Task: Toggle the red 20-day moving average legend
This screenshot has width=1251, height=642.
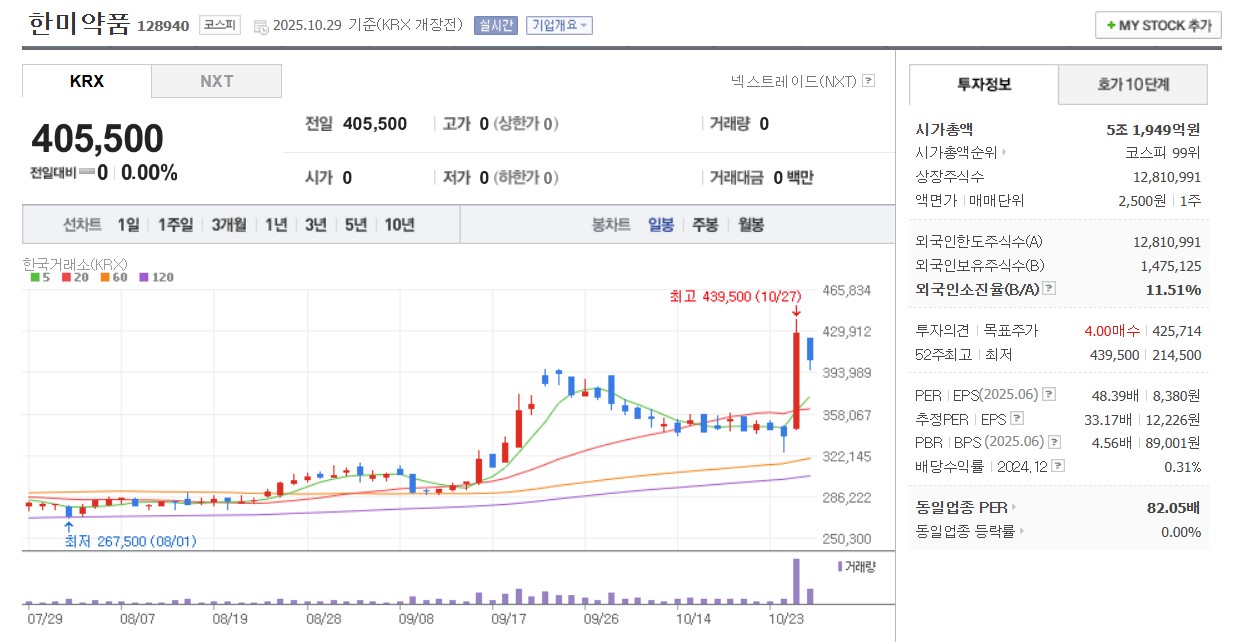Action: pos(65,277)
